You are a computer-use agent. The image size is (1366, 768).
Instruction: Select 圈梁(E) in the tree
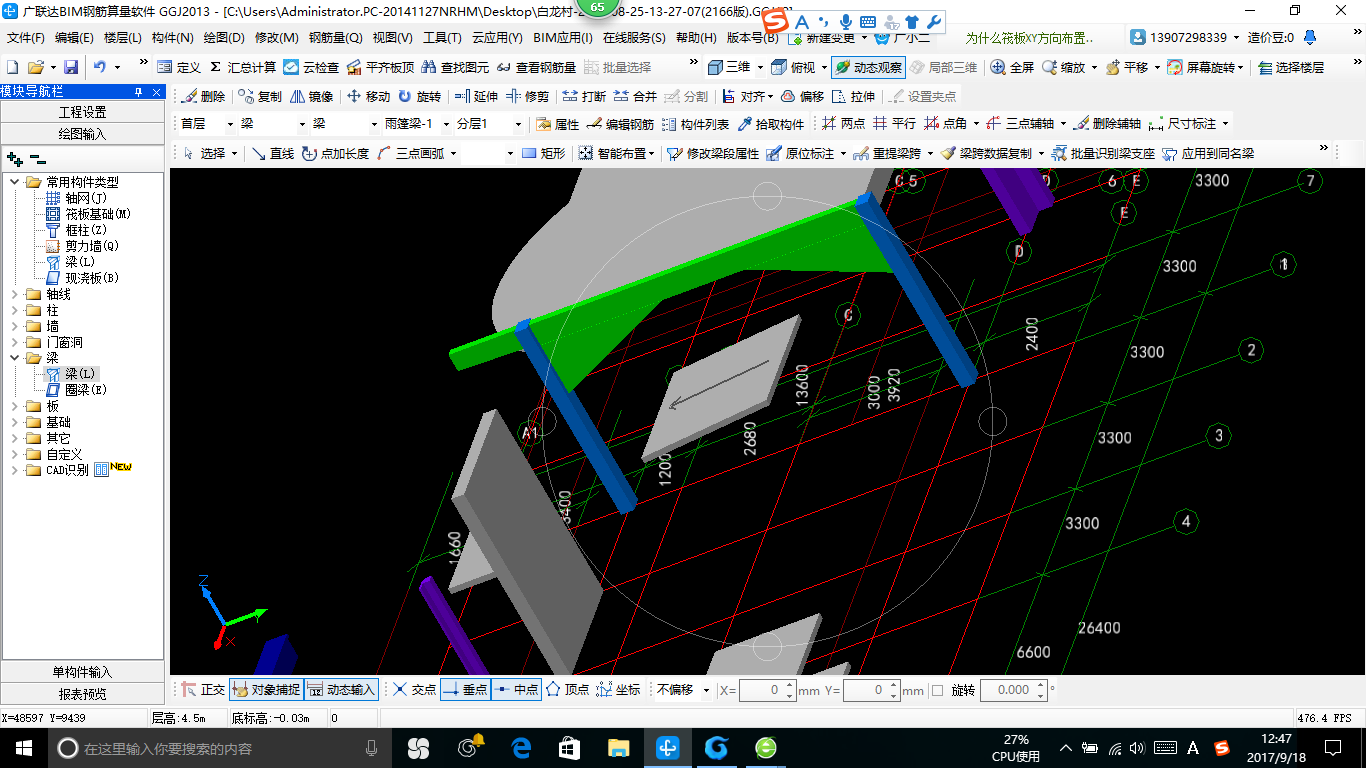77,390
